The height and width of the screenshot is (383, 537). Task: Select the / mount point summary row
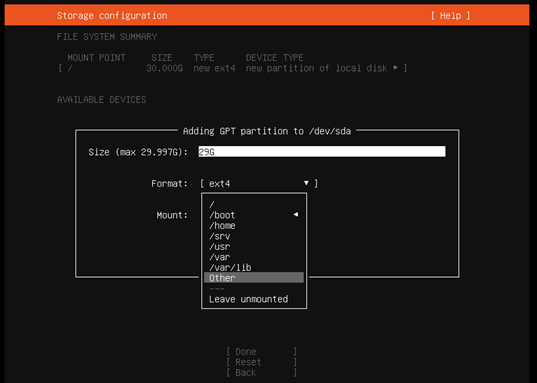pos(233,68)
